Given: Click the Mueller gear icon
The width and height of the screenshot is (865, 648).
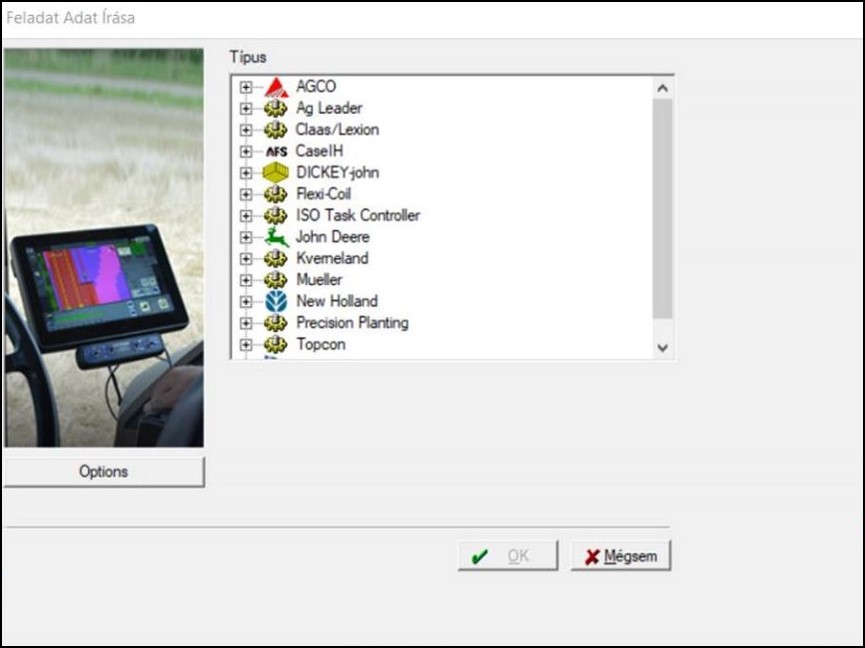Looking at the screenshot, I should coord(276,280).
